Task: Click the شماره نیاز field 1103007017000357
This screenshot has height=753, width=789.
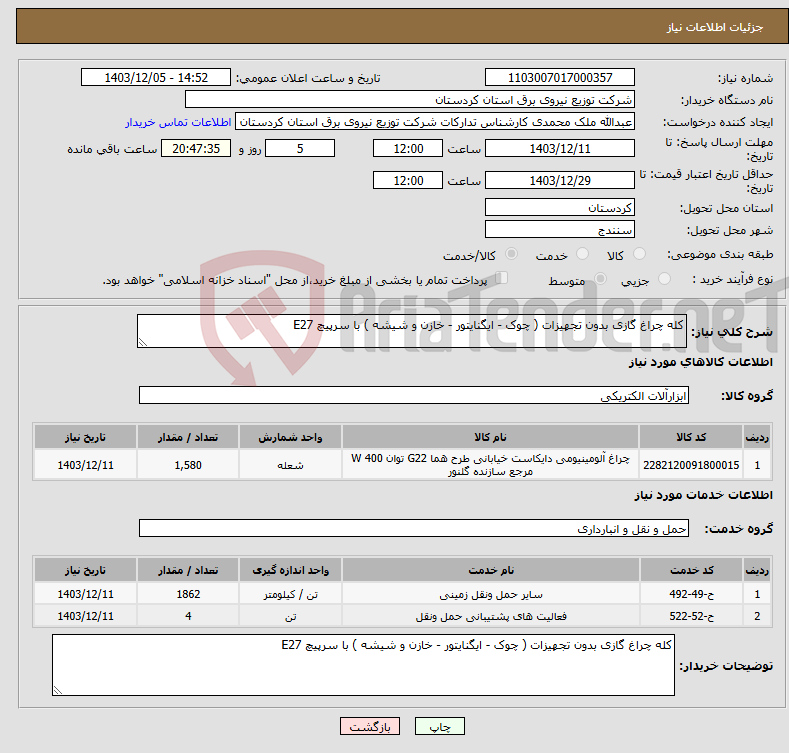Action: click(560, 78)
